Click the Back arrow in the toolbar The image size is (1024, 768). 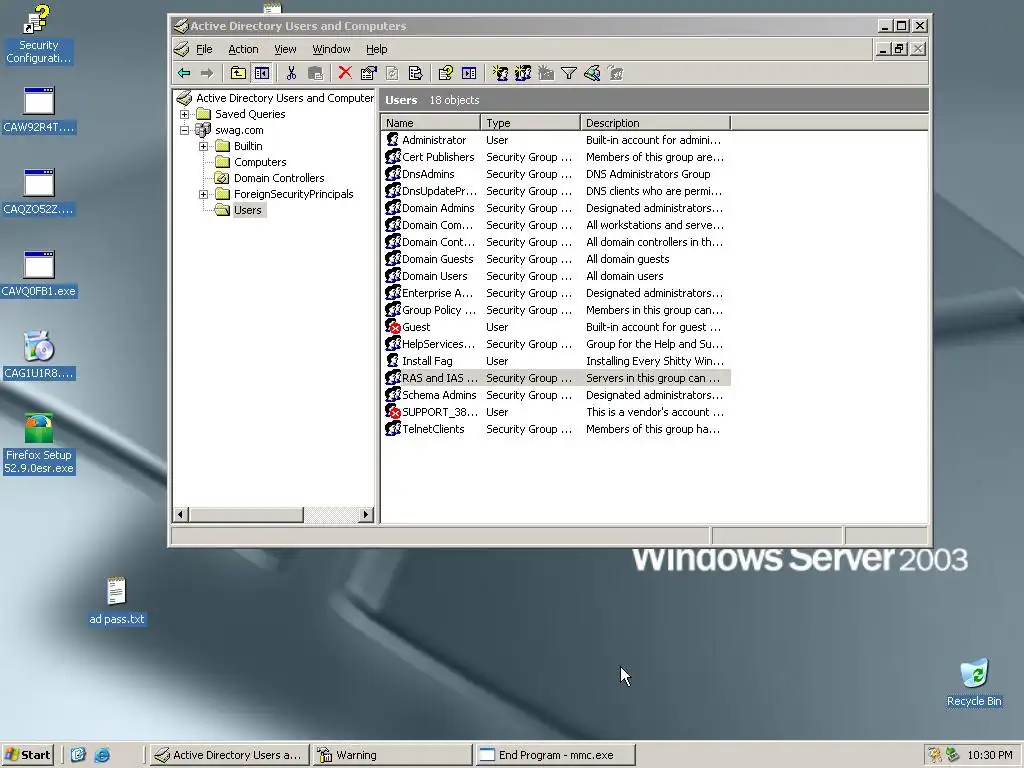(184, 73)
